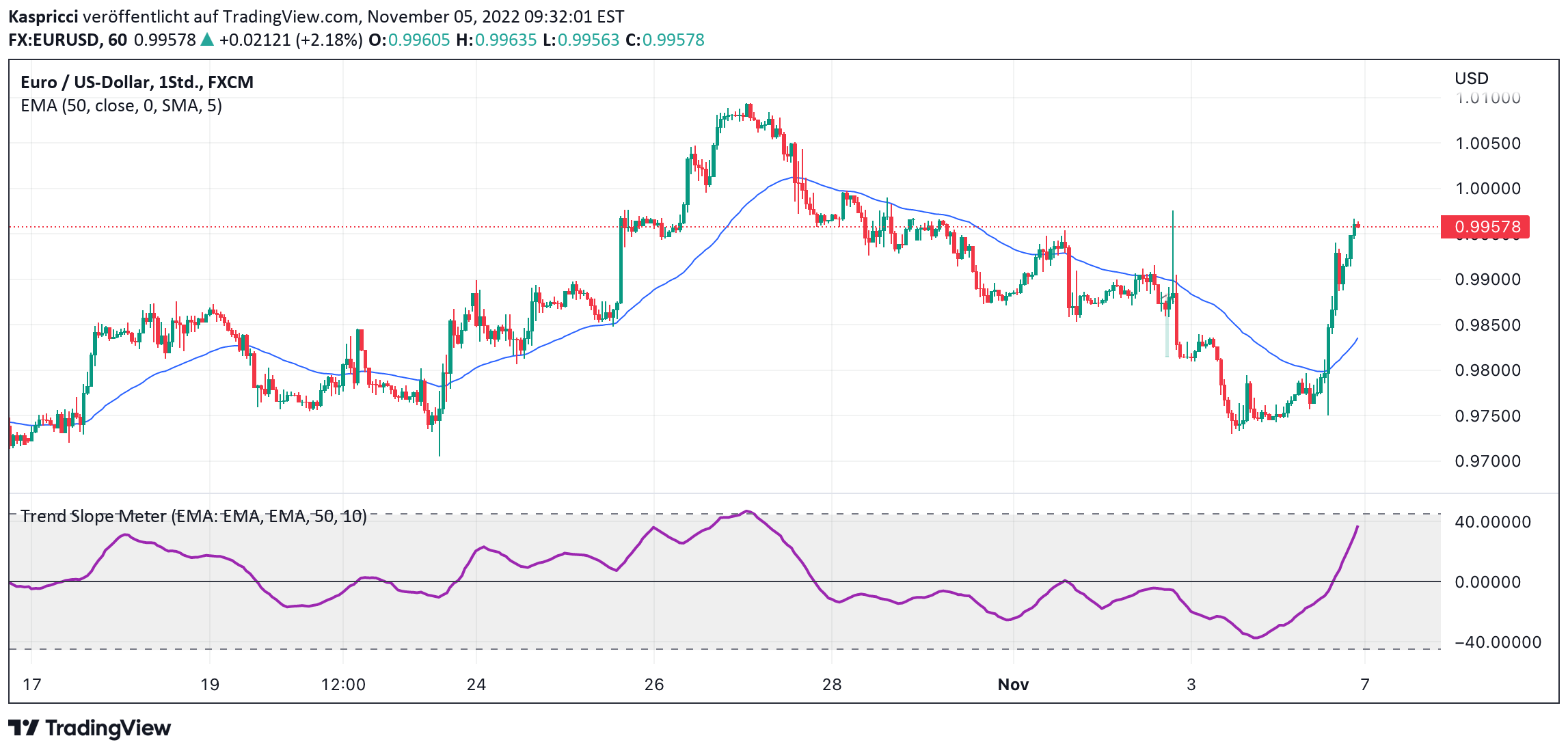Click the EMA (50, close, 0, SMA, 5) legend

(x=121, y=105)
